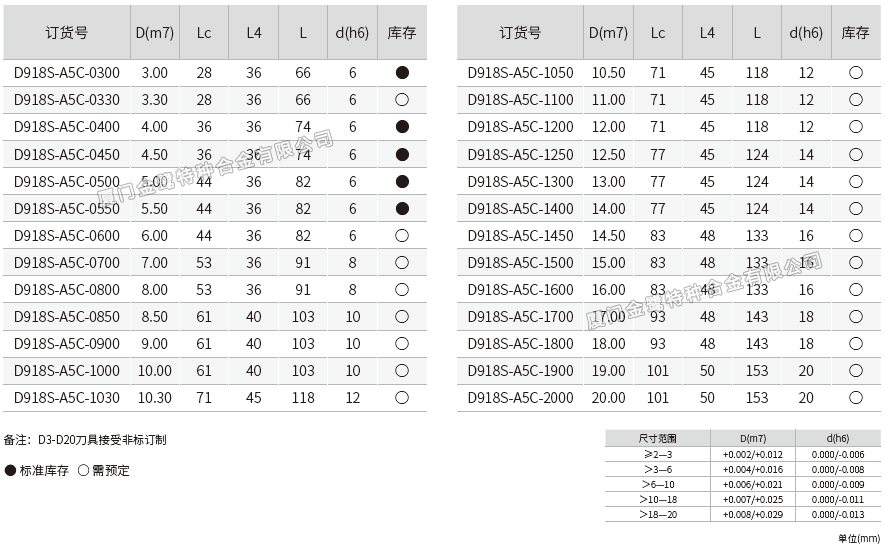Image resolution: width=884 pixels, height=553 pixels.
Task: Click the 尺寸范围 header in the tolerance table
Action: coord(657,438)
